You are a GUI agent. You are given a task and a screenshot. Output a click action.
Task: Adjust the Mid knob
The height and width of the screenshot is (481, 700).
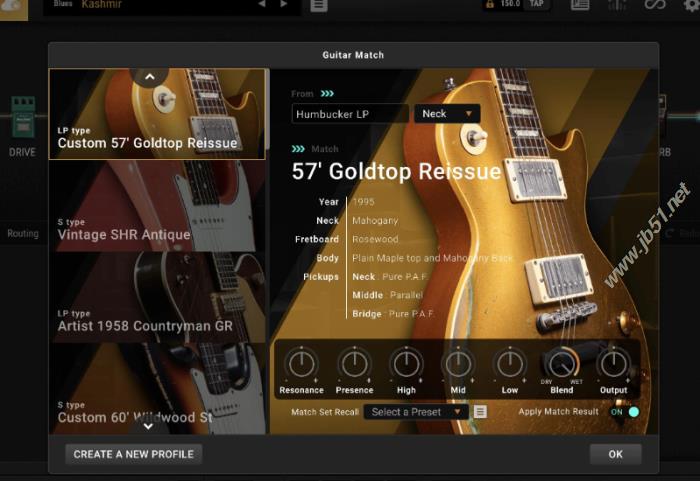click(458, 364)
